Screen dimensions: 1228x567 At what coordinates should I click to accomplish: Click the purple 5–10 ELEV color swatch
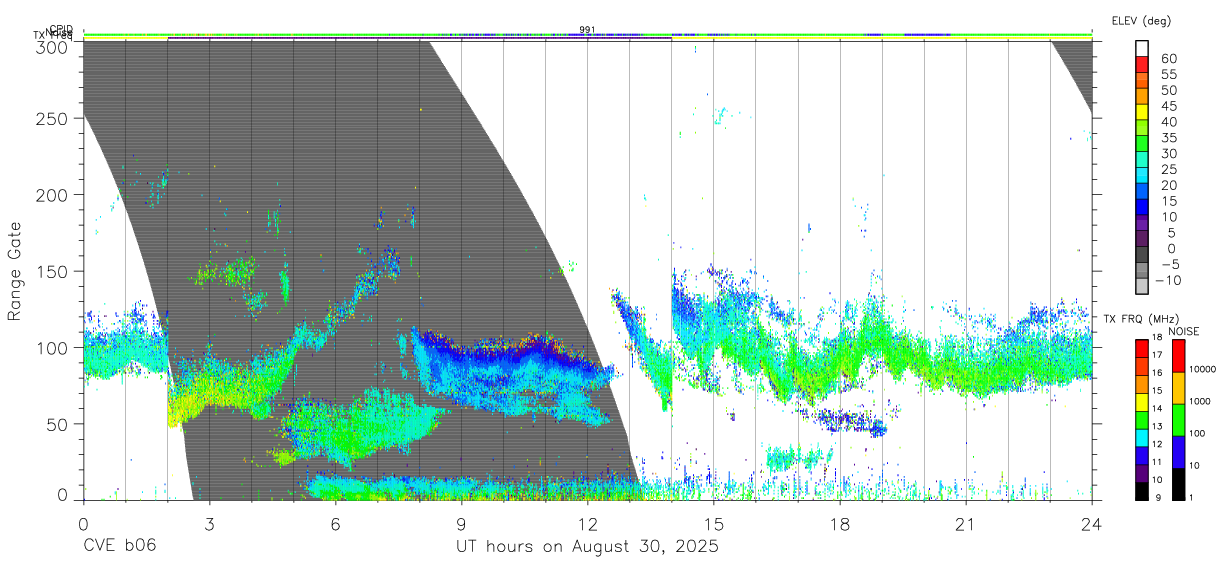click(1141, 224)
